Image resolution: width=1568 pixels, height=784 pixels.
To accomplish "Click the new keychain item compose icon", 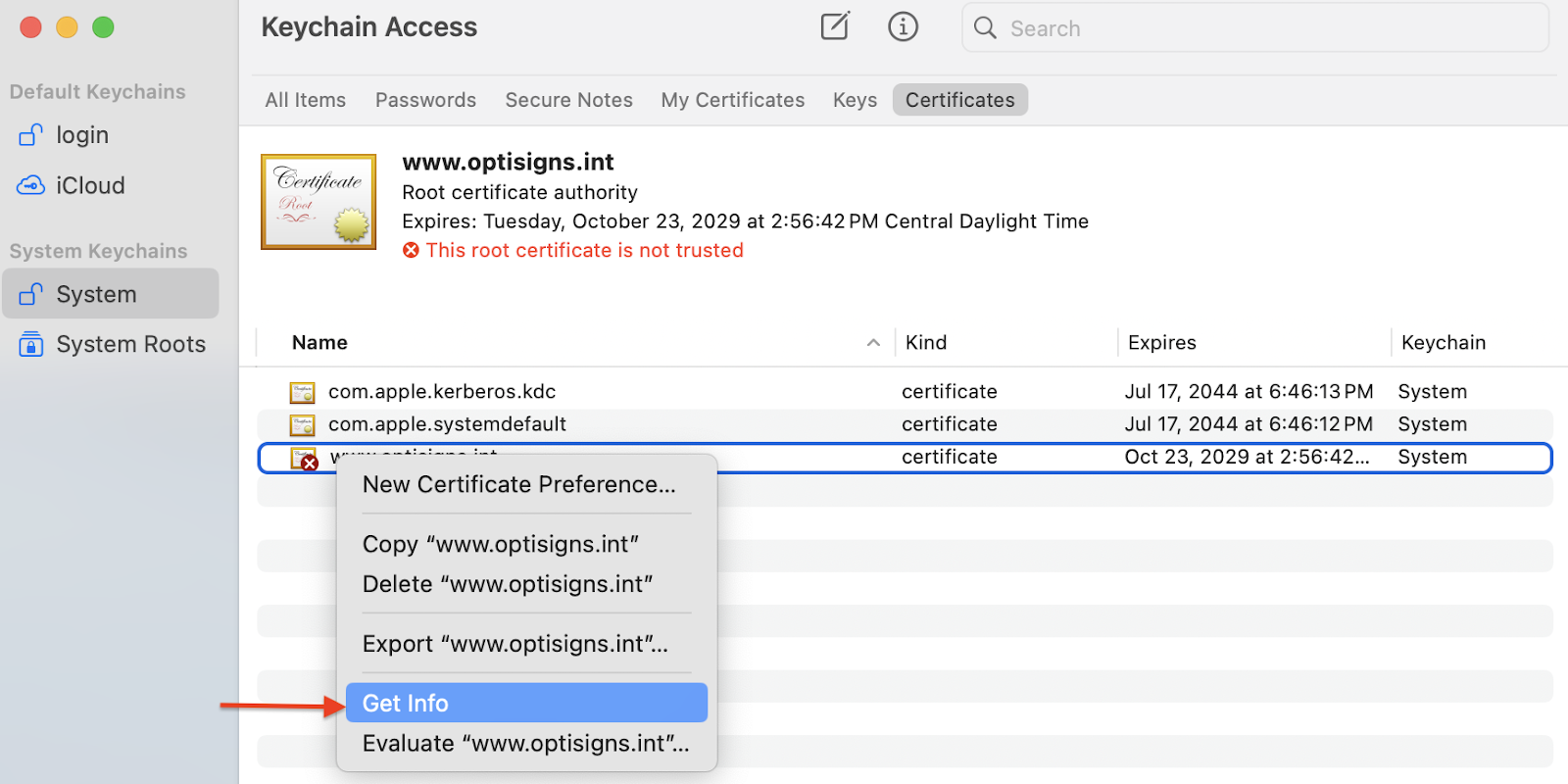I will coord(835,26).
